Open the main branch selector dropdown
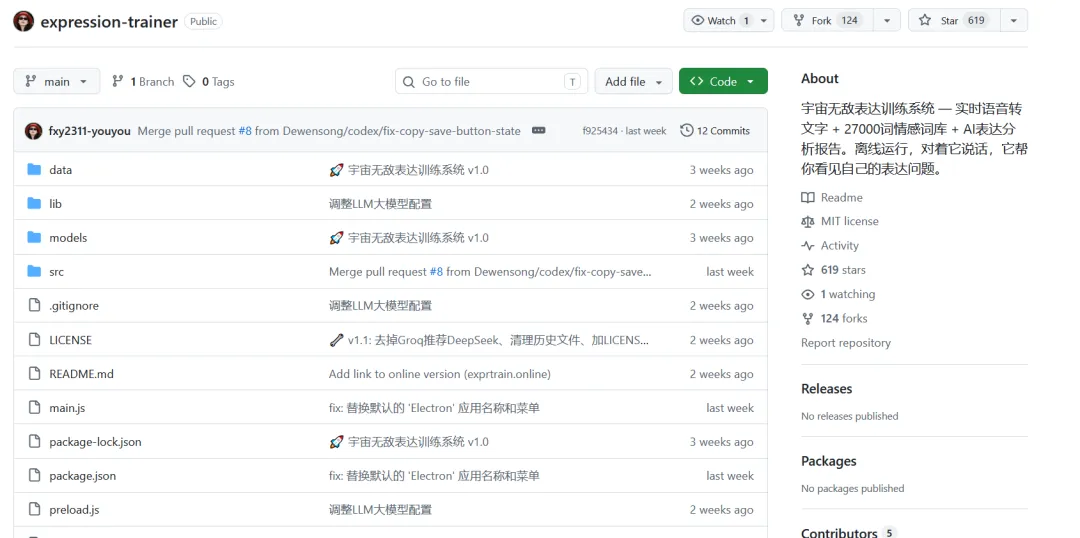The width and height of the screenshot is (1080, 538). [56, 81]
